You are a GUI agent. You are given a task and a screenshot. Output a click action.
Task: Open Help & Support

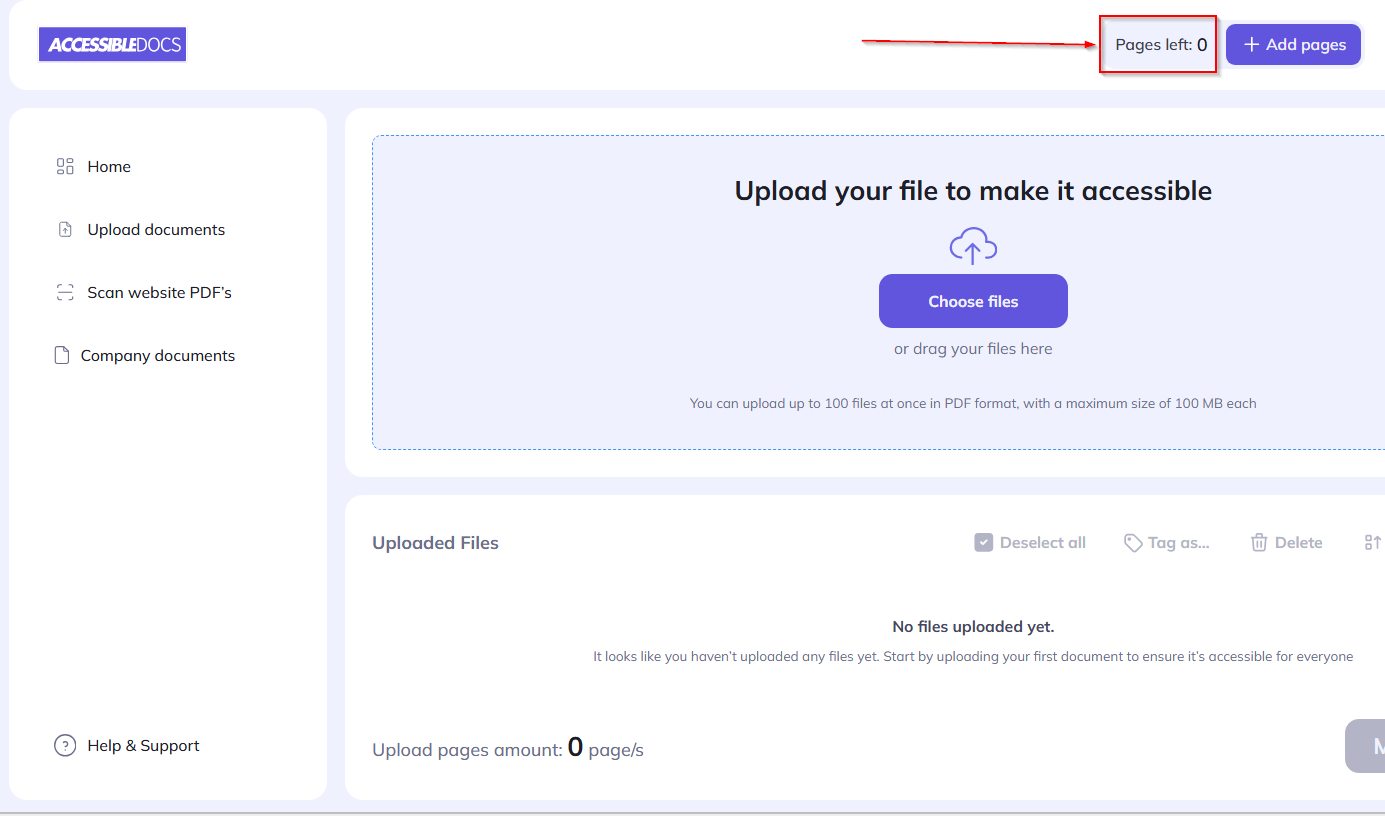[143, 745]
